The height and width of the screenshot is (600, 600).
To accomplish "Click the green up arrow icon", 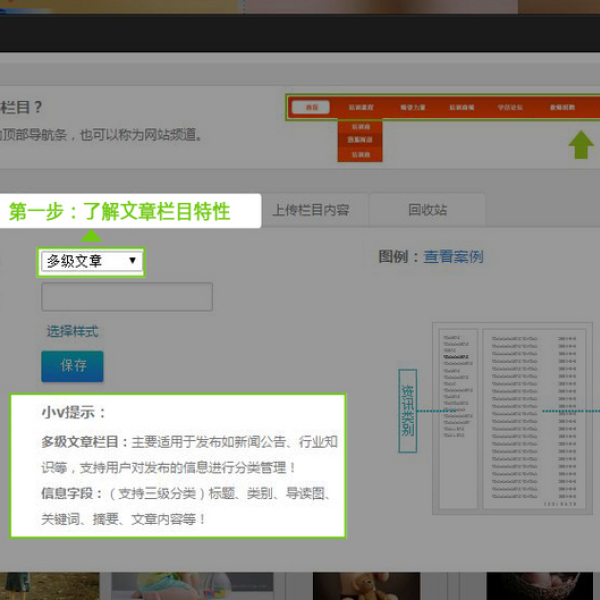I will click(x=581, y=145).
